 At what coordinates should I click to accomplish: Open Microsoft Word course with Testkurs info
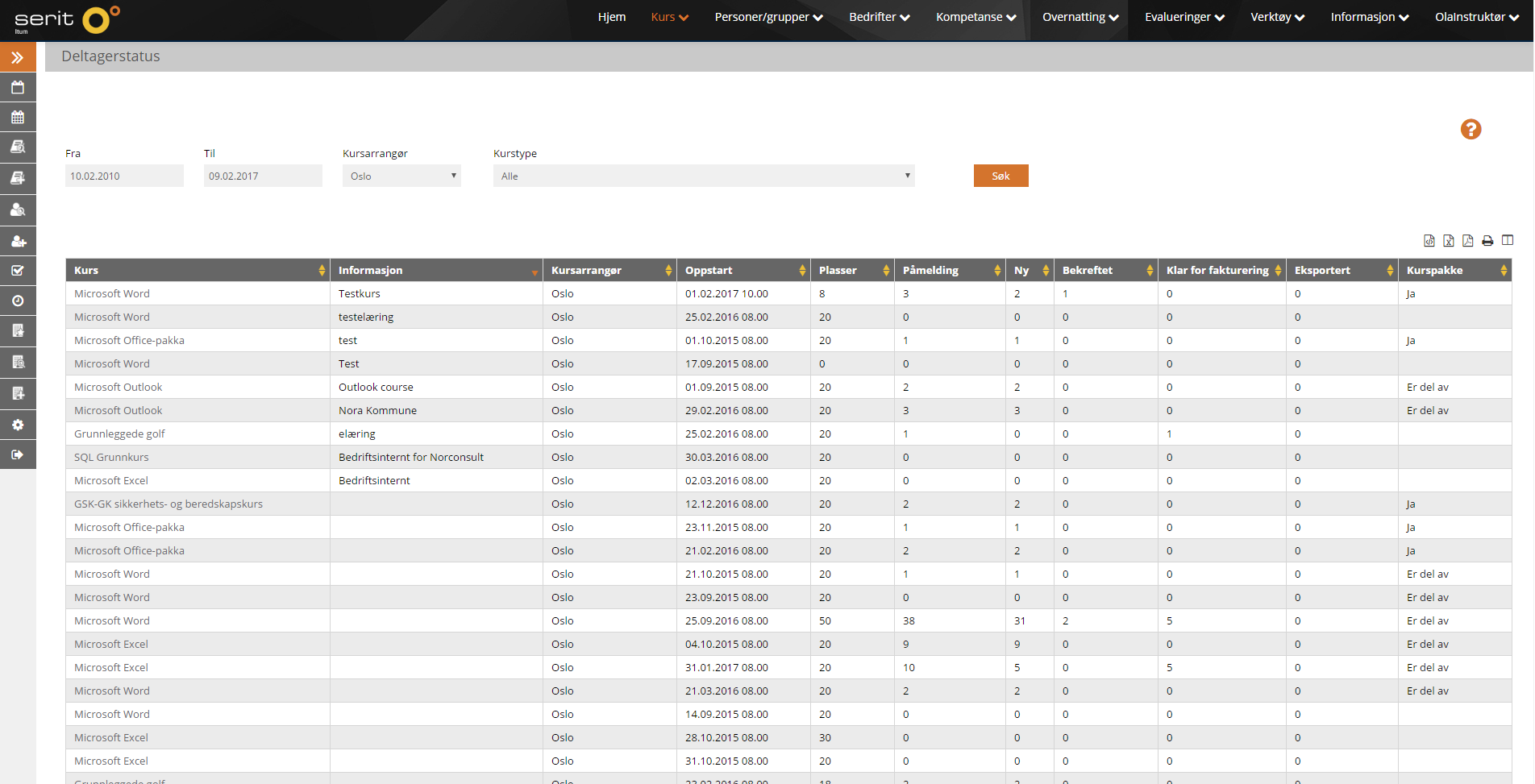coord(112,293)
